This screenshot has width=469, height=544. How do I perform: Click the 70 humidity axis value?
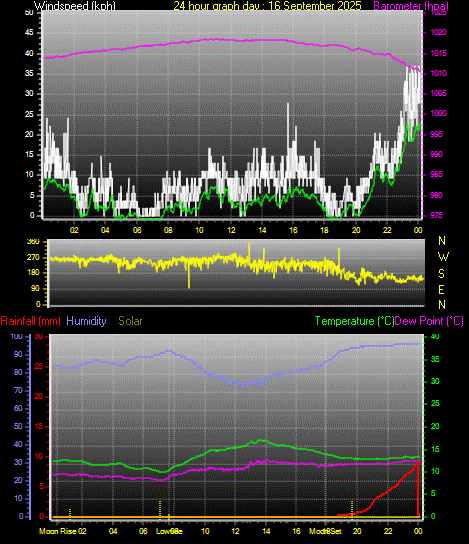coord(18,391)
